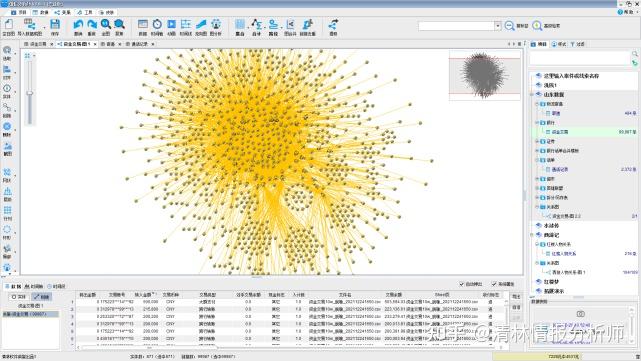Select the 红楼梦 case in the tree
This screenshot has height=361, width=641.
tap(551, 282)
